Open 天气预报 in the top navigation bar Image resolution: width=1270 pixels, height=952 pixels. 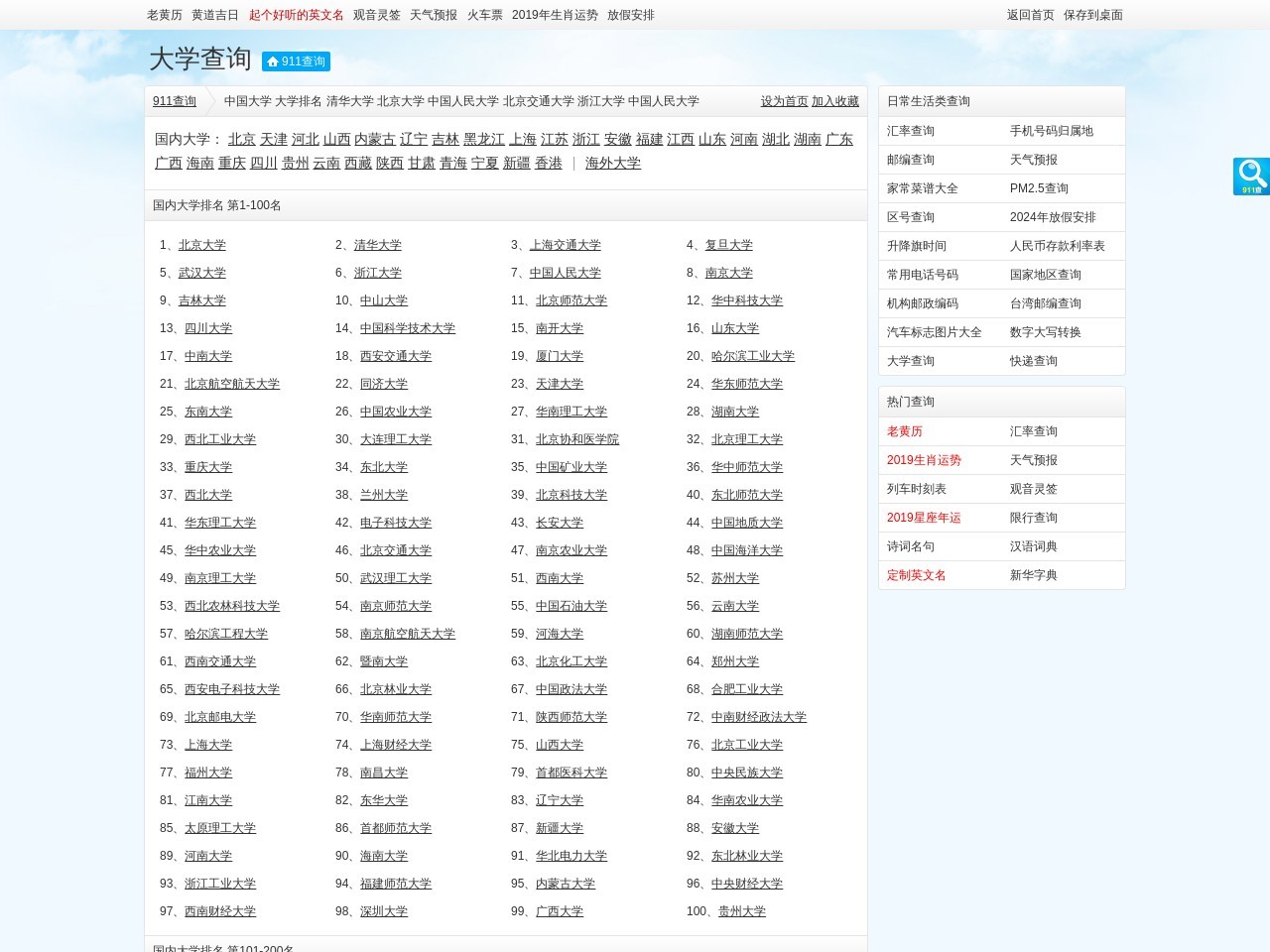click(434, 15)
